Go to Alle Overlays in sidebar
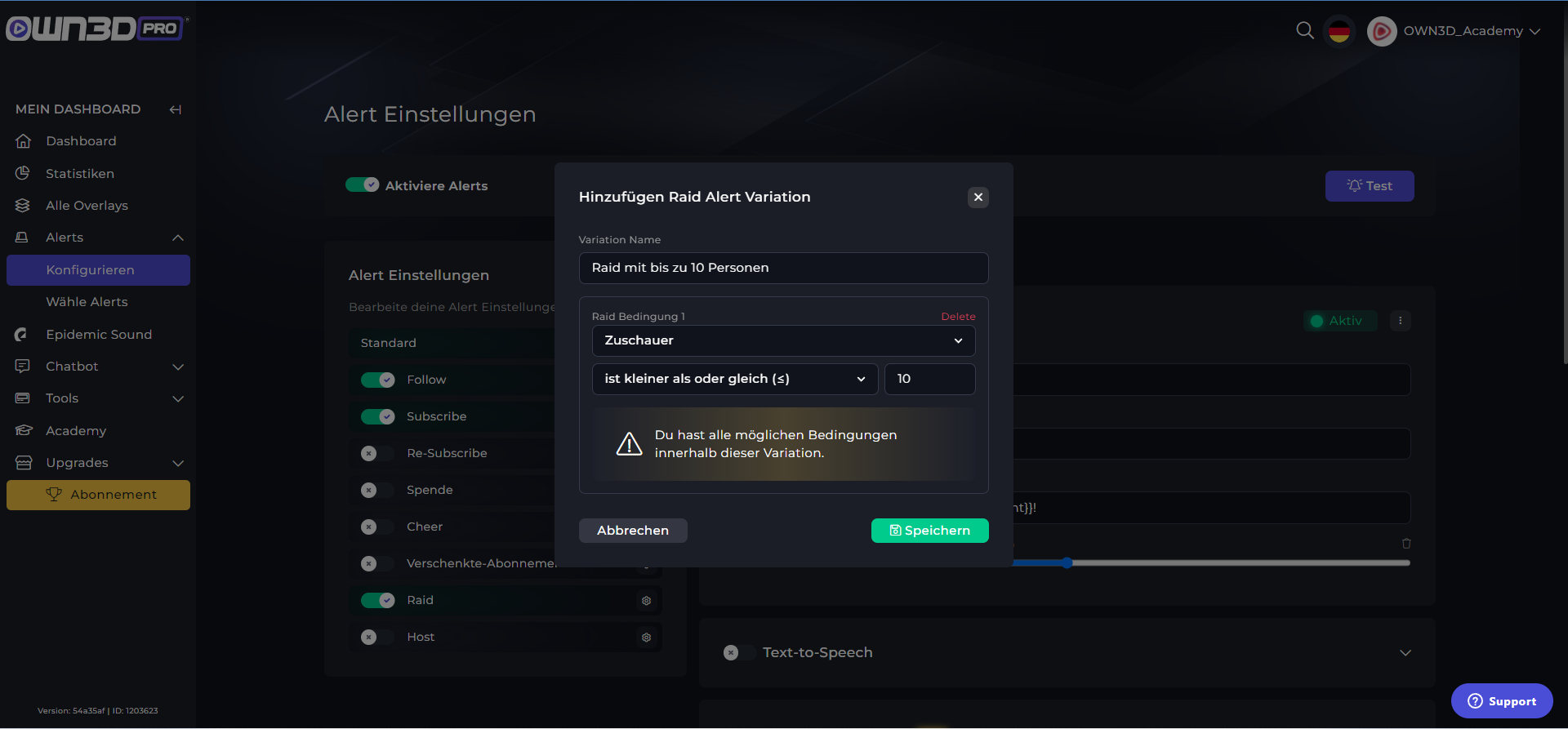 tap(87, 206)
